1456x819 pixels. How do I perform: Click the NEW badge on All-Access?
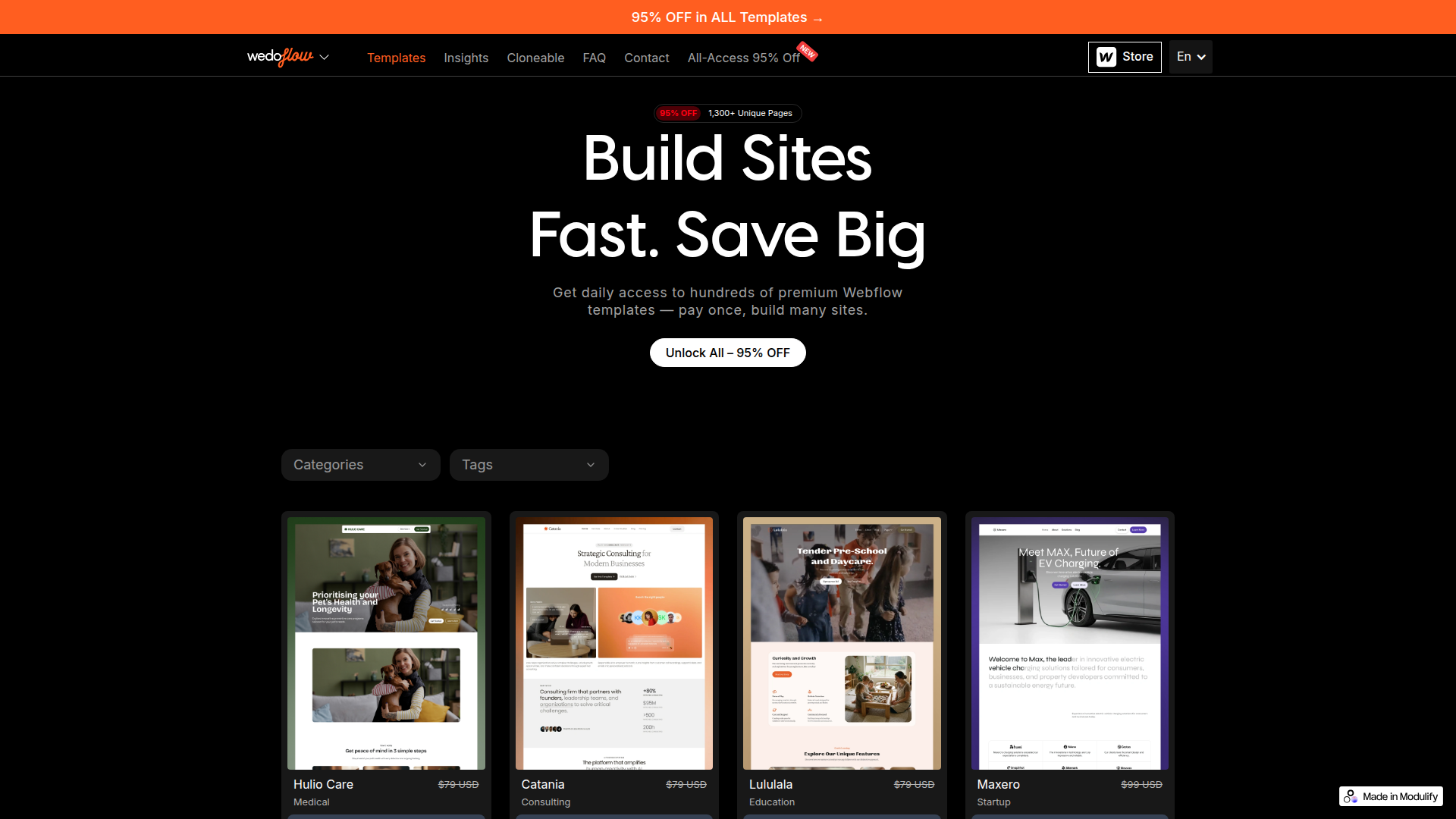pyautogui.click(x=807, y=52)
